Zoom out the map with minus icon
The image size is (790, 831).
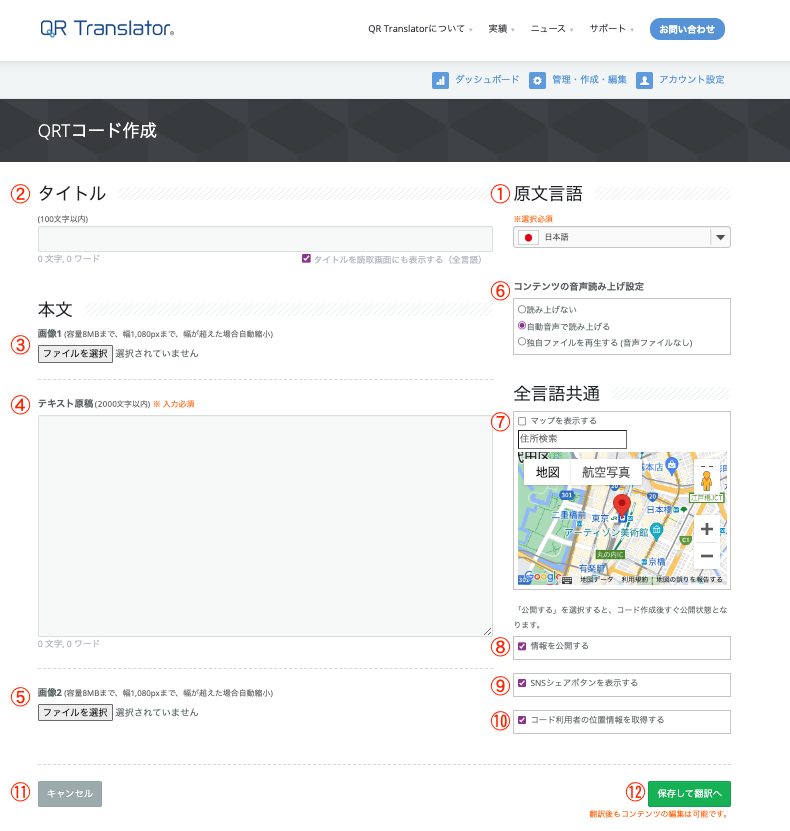706,555
